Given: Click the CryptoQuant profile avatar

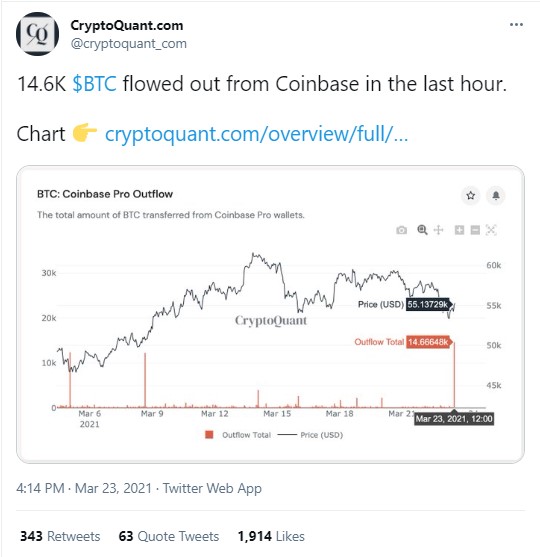Looking at the screenshot, I should coord(37,34).
